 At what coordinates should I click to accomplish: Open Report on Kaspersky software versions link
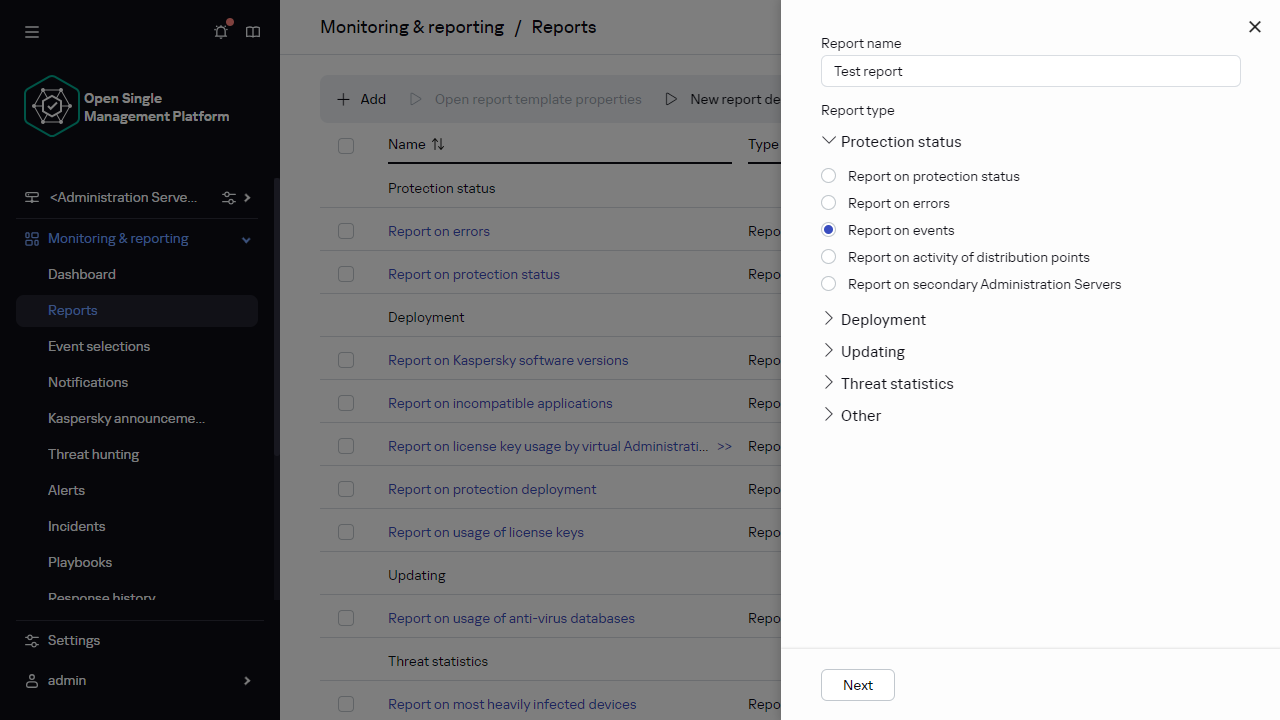click(508, 360)
